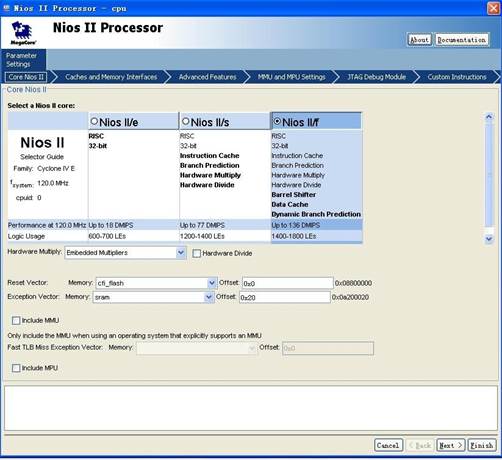
Task: Click the 'Selector Guide' text
Action: (x=42, y=157)
